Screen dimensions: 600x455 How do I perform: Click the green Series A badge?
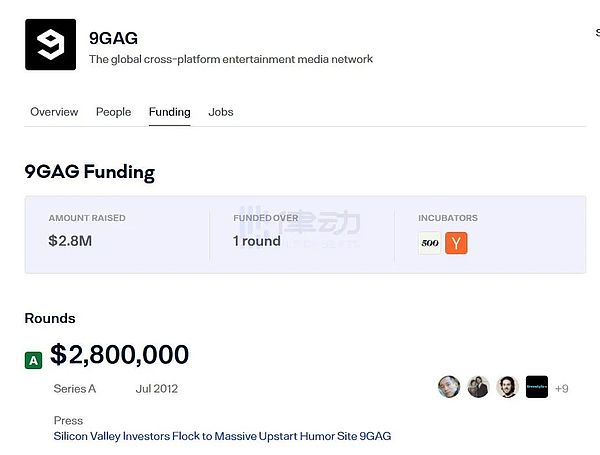tap(34, 360)
